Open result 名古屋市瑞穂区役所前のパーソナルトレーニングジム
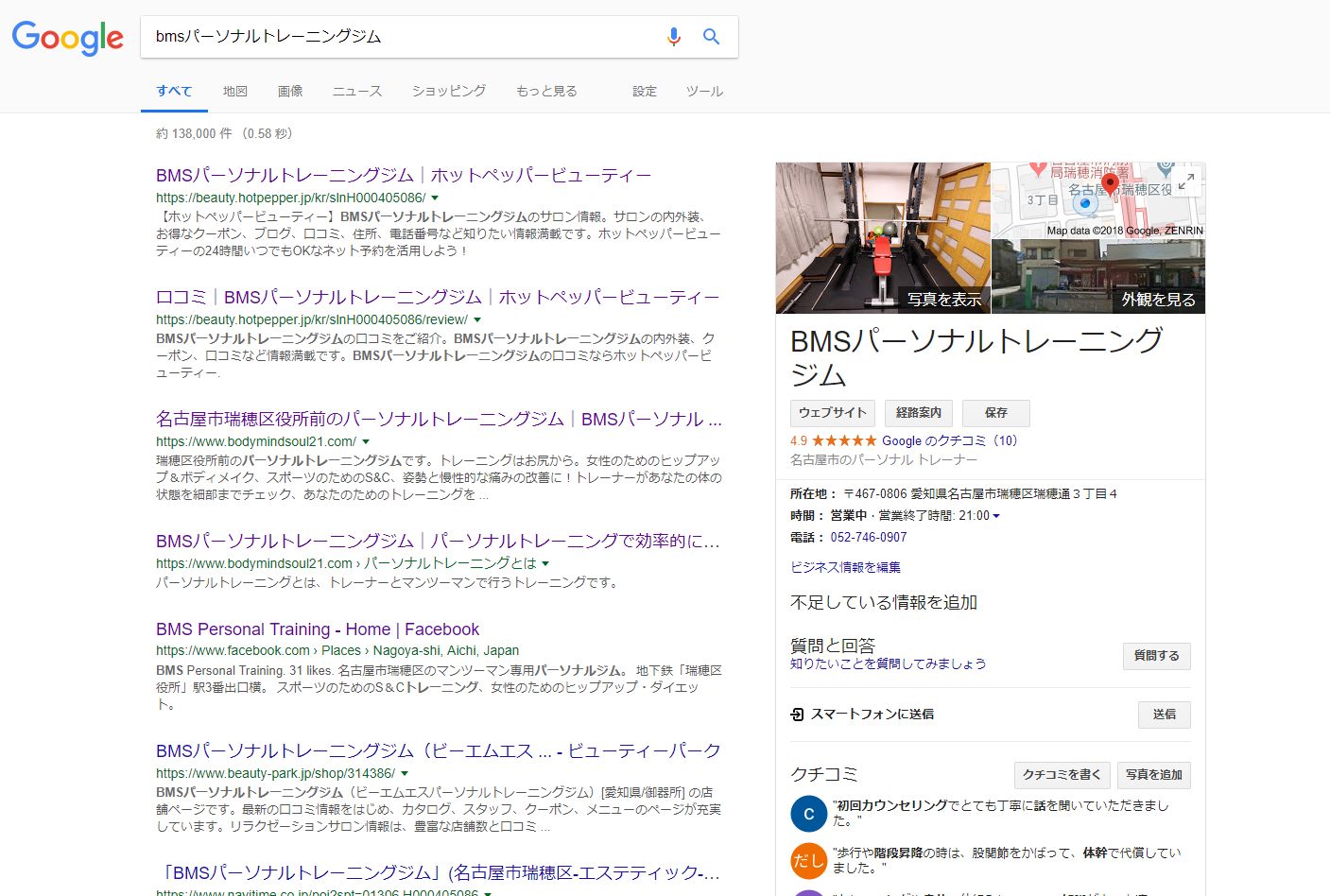The height and width of the screenshot is (896, 1330). 439,420
